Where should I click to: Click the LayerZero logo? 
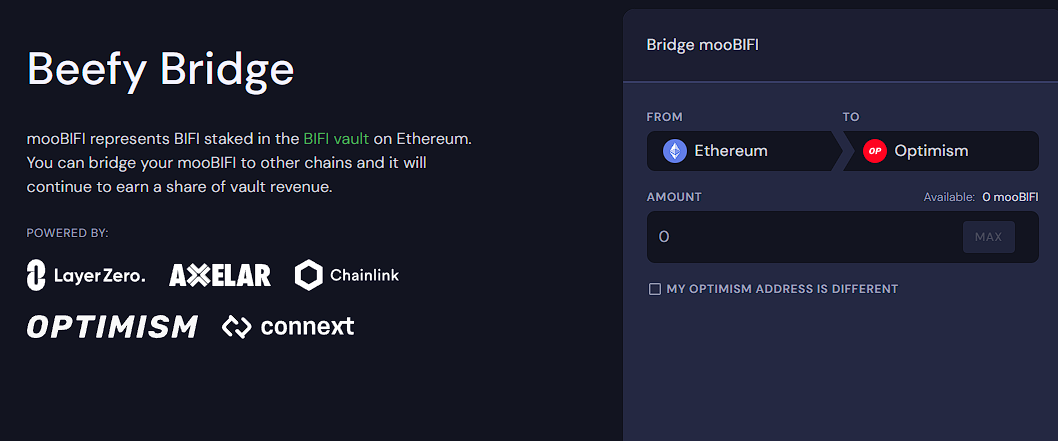point(86,274)
